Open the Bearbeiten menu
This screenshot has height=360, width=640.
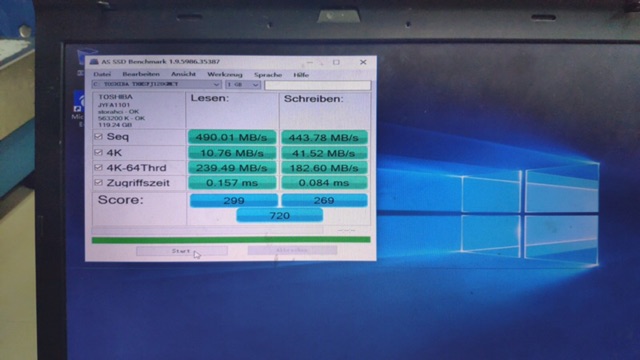click(141, 74)
